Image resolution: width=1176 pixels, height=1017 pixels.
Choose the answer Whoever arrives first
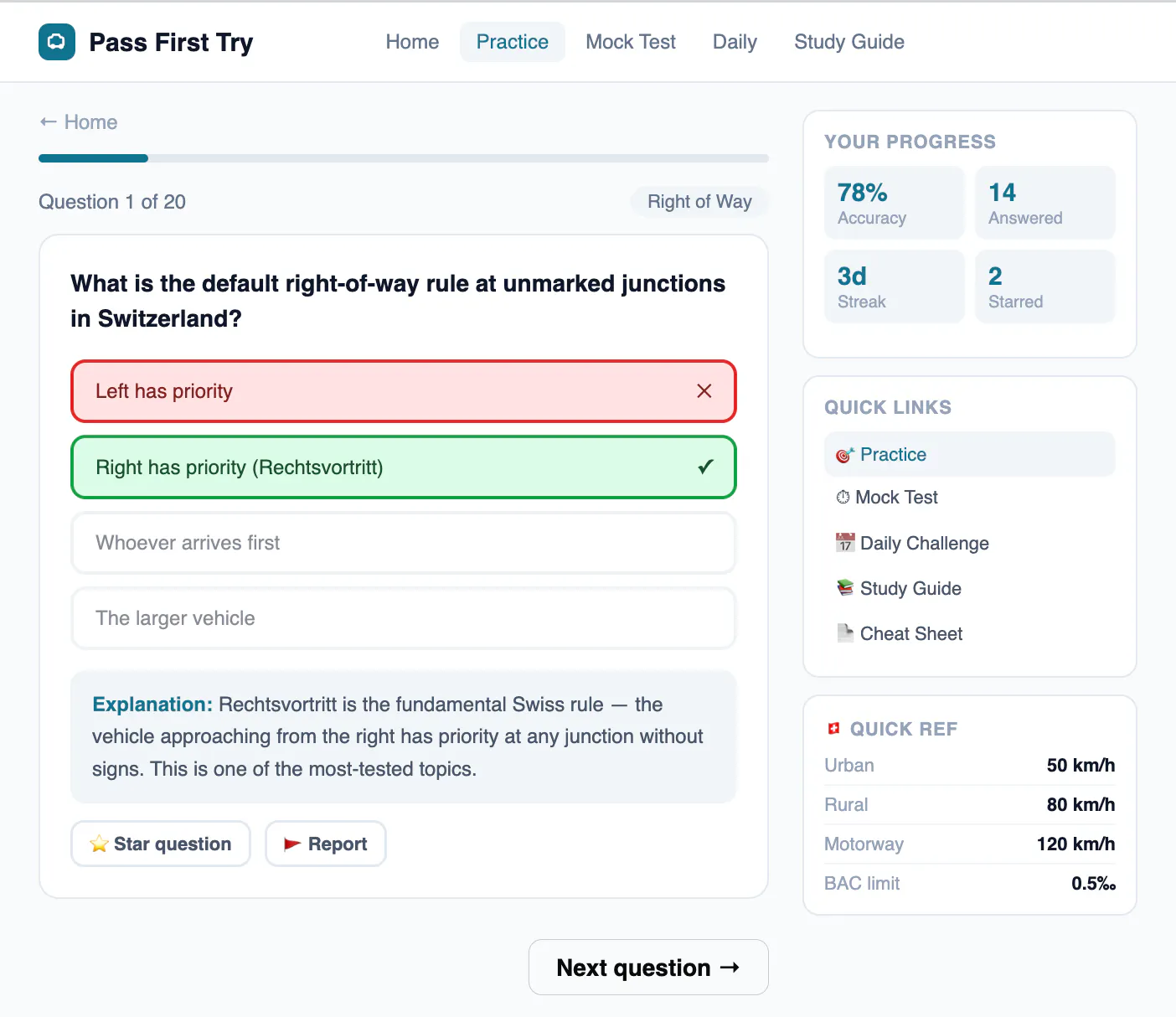pos(404,543)
